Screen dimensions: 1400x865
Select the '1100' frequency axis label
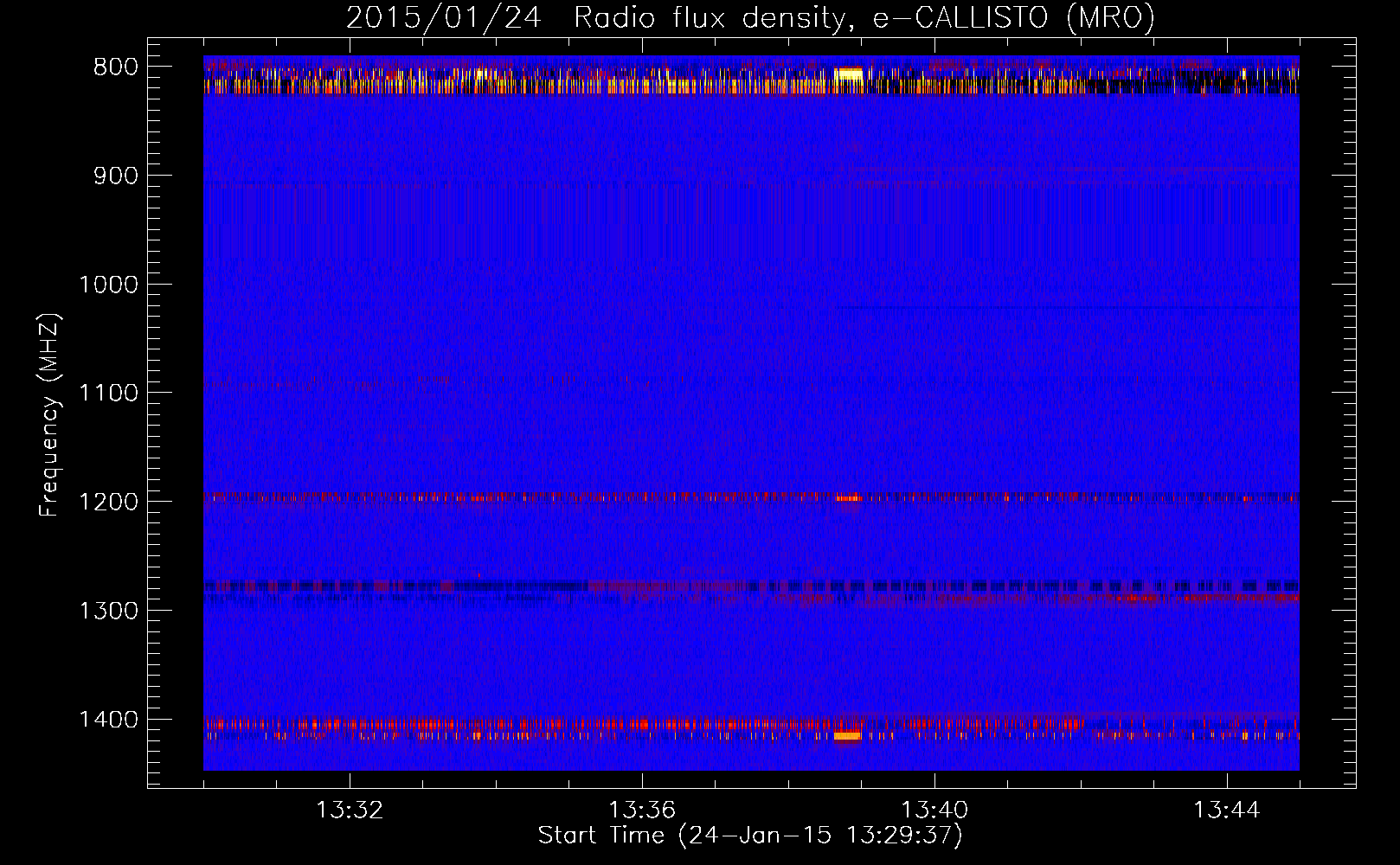point(108,394)
